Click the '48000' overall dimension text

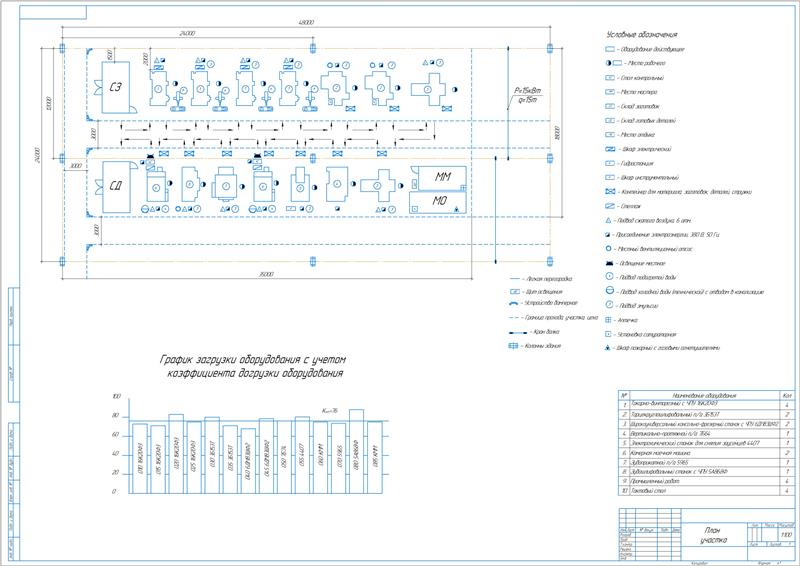306,22
